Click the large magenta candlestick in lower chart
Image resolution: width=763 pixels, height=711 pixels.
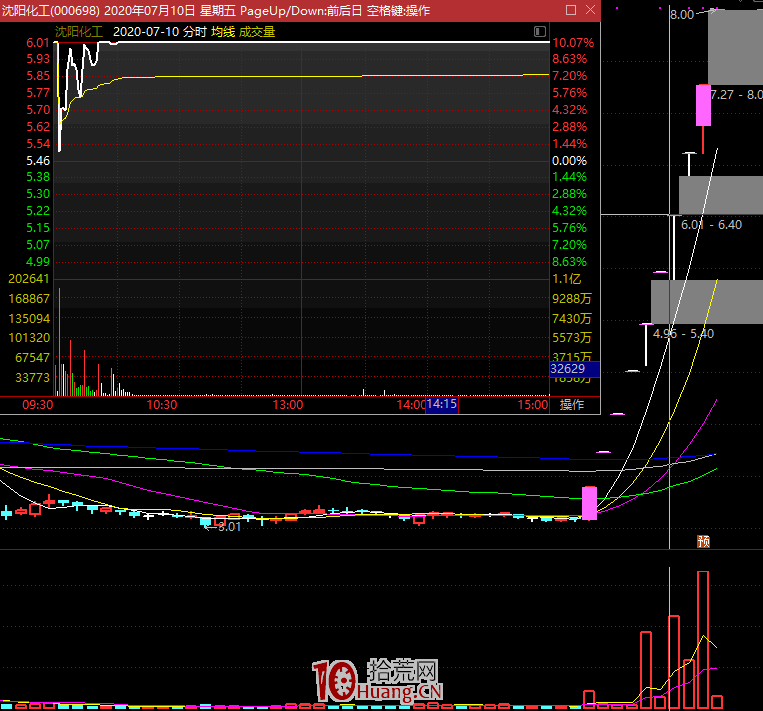pos(589,503)
